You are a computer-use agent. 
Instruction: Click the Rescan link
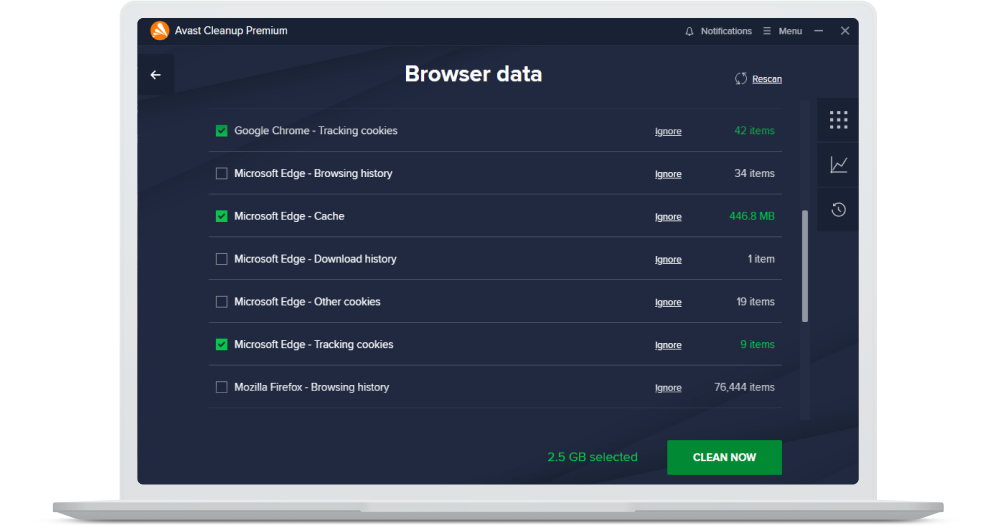767,79
